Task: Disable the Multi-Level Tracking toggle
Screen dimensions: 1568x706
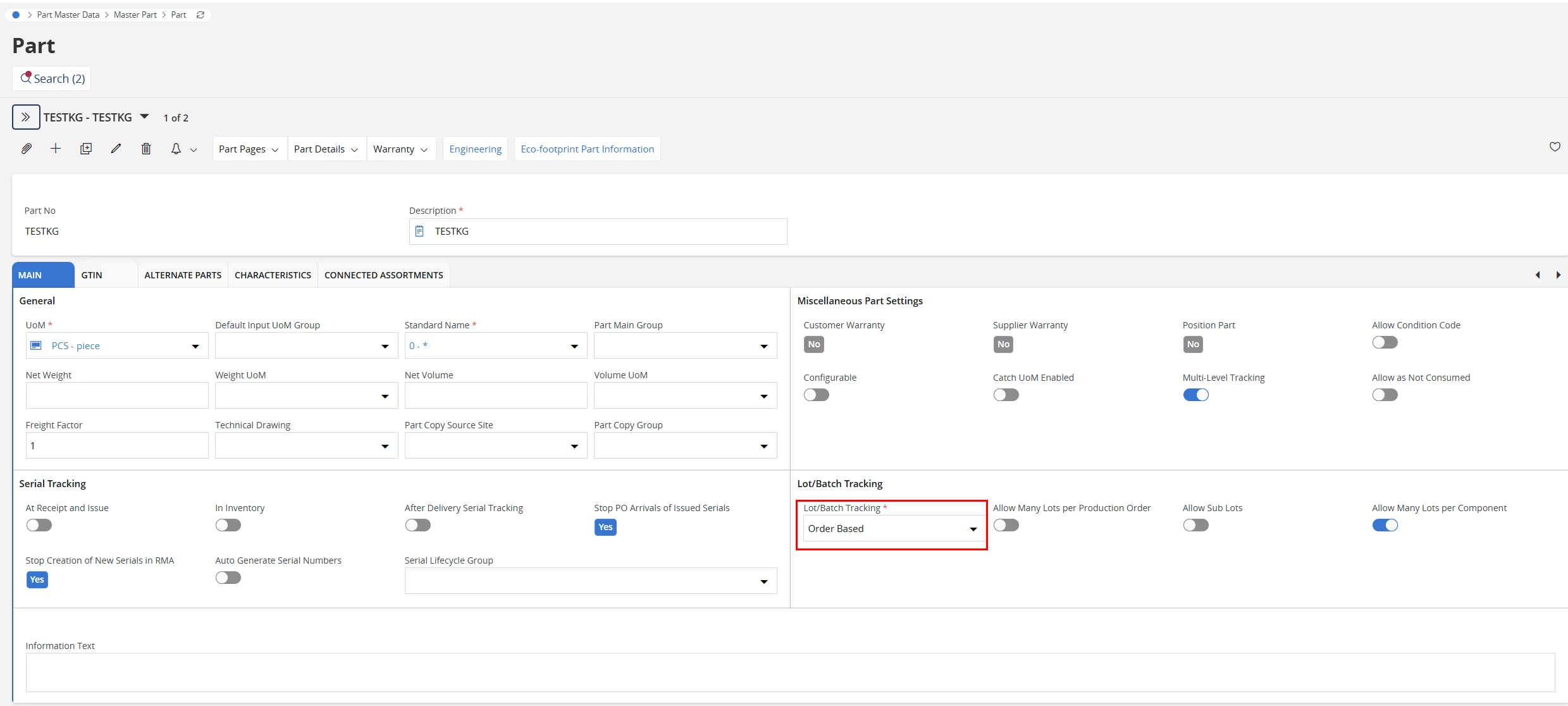Action: [x=1195, y=395]
